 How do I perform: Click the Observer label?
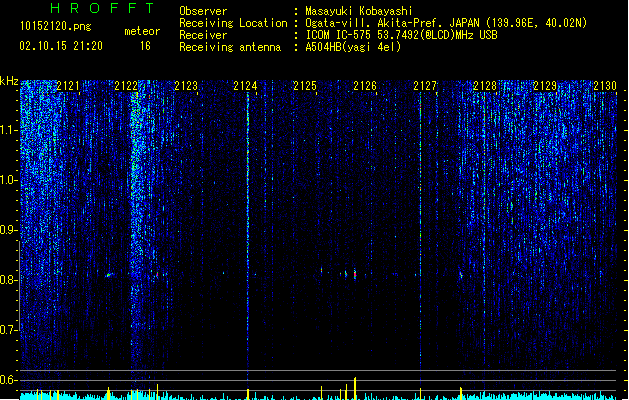click(x=203, y=11)
